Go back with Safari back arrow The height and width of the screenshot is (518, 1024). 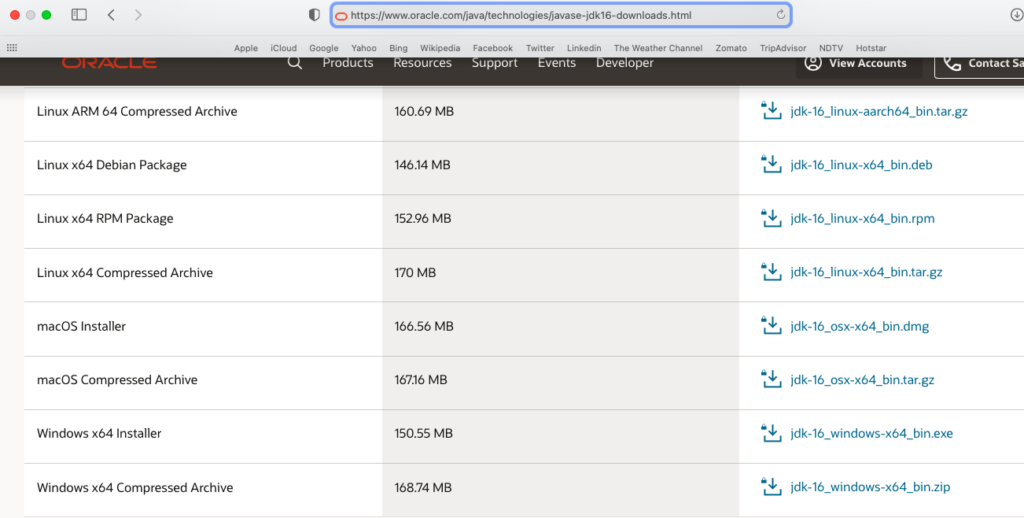[x=111, y=14]
